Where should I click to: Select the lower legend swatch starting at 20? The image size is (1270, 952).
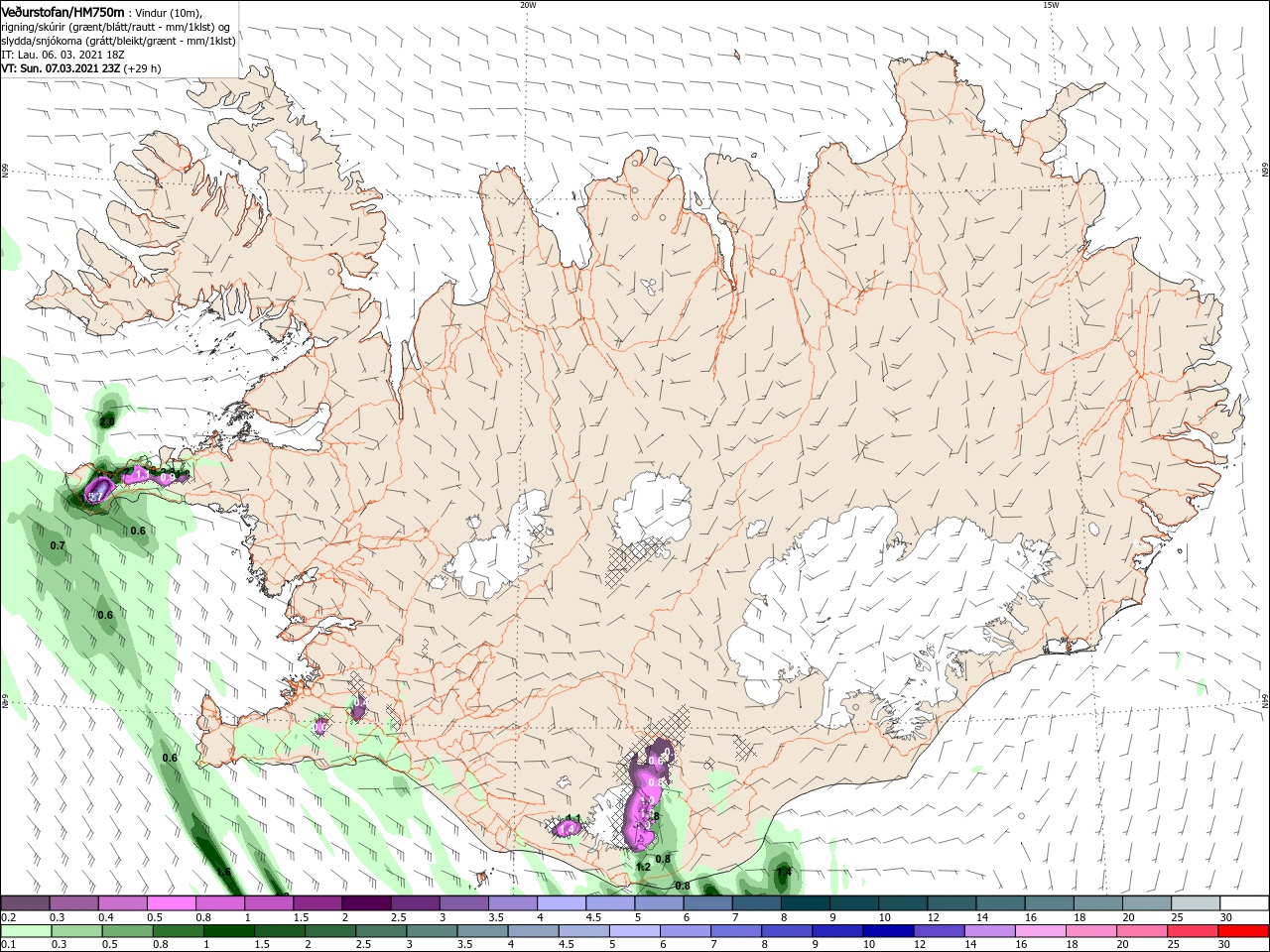point(1142,931)
